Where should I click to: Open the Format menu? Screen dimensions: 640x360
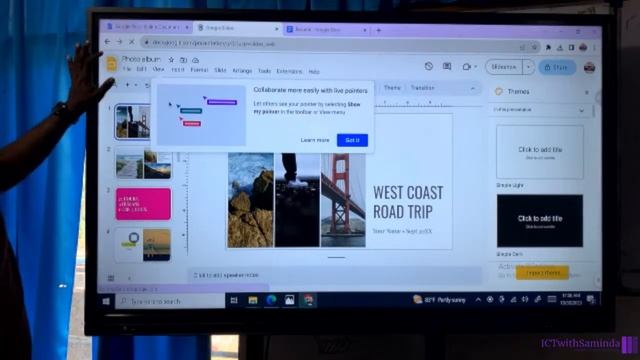tap(199, 70)
